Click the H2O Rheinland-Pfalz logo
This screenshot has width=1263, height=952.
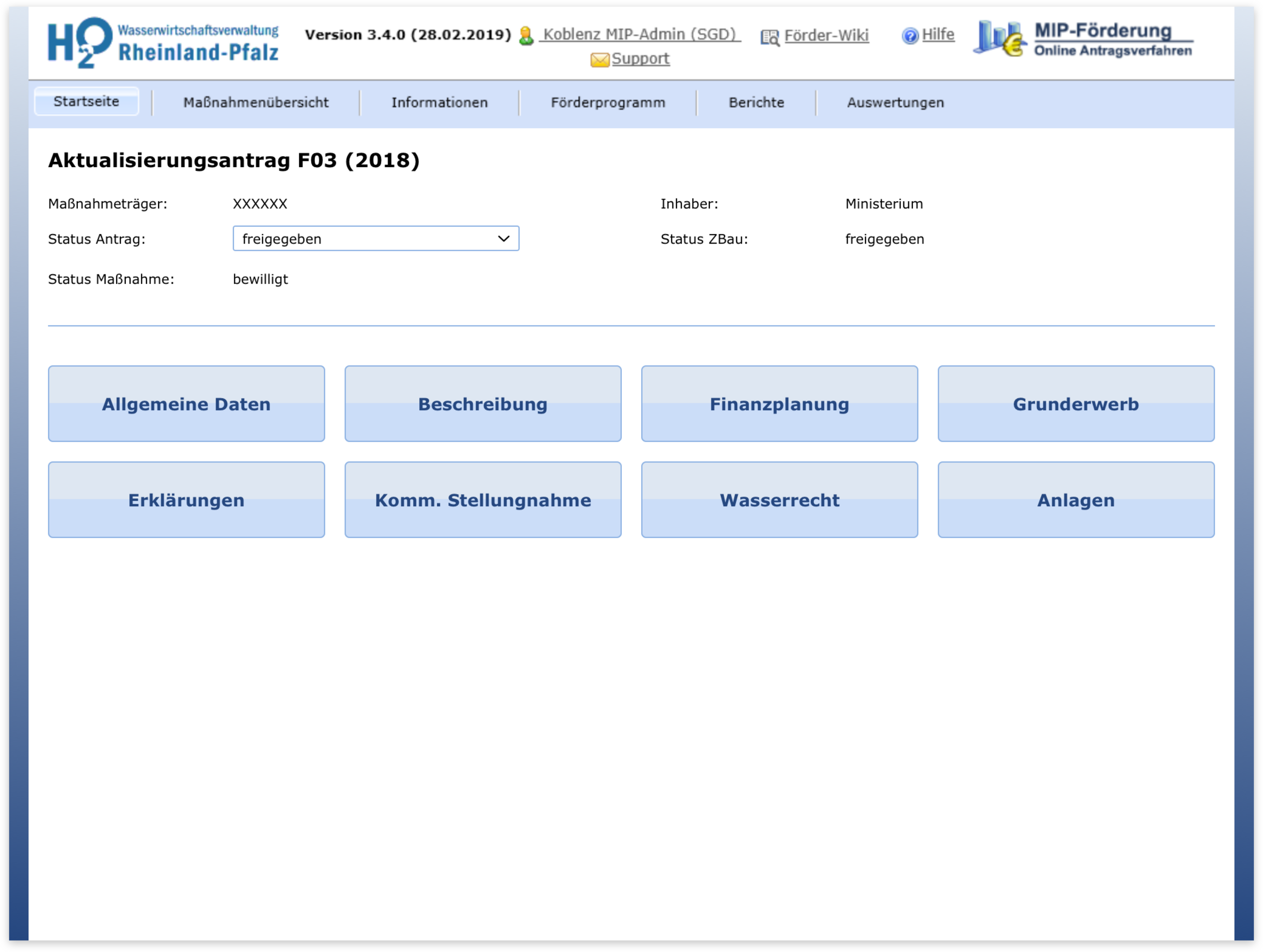pos(163,42)
